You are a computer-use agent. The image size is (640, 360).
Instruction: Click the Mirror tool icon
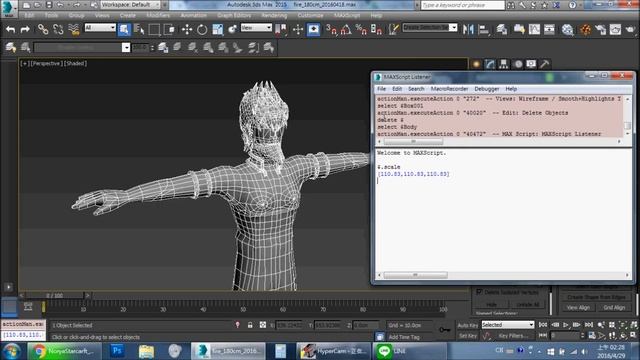(469, 29)
